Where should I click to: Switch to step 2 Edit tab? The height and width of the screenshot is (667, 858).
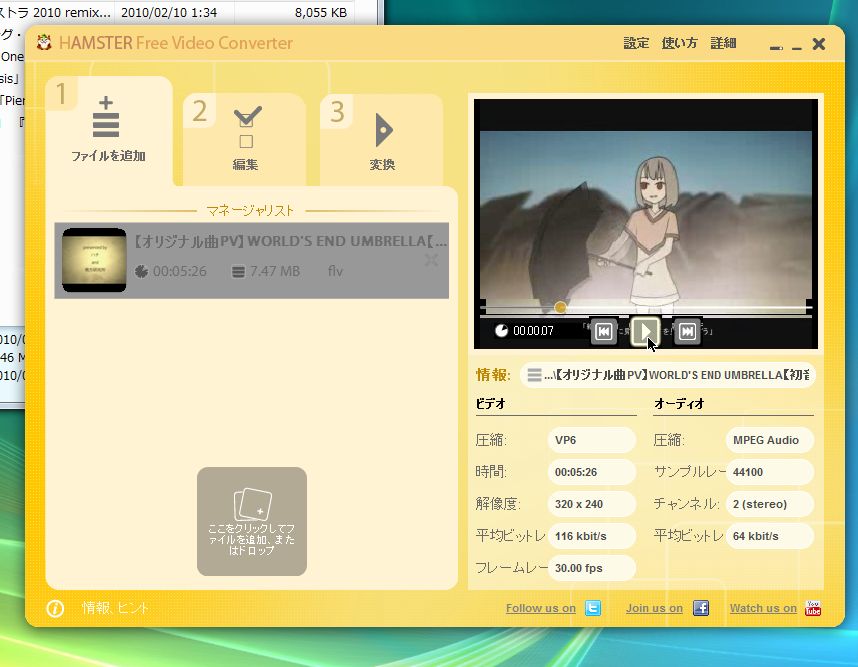245,140
